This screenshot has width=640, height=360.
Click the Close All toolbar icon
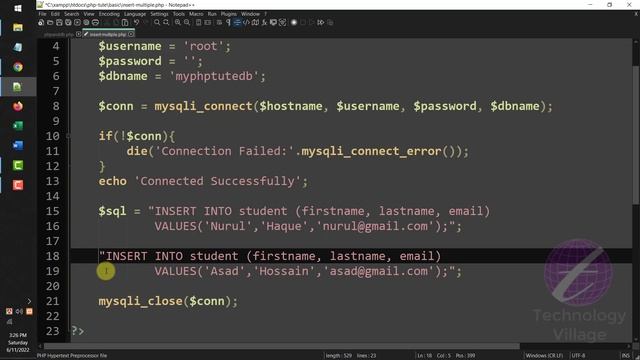click(x=86, y=22)
